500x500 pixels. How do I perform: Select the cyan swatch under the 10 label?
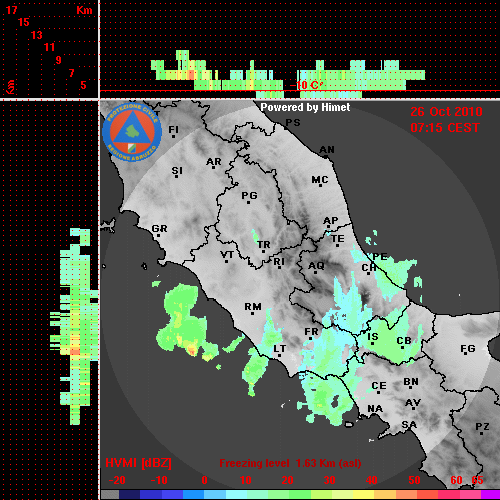237,495
